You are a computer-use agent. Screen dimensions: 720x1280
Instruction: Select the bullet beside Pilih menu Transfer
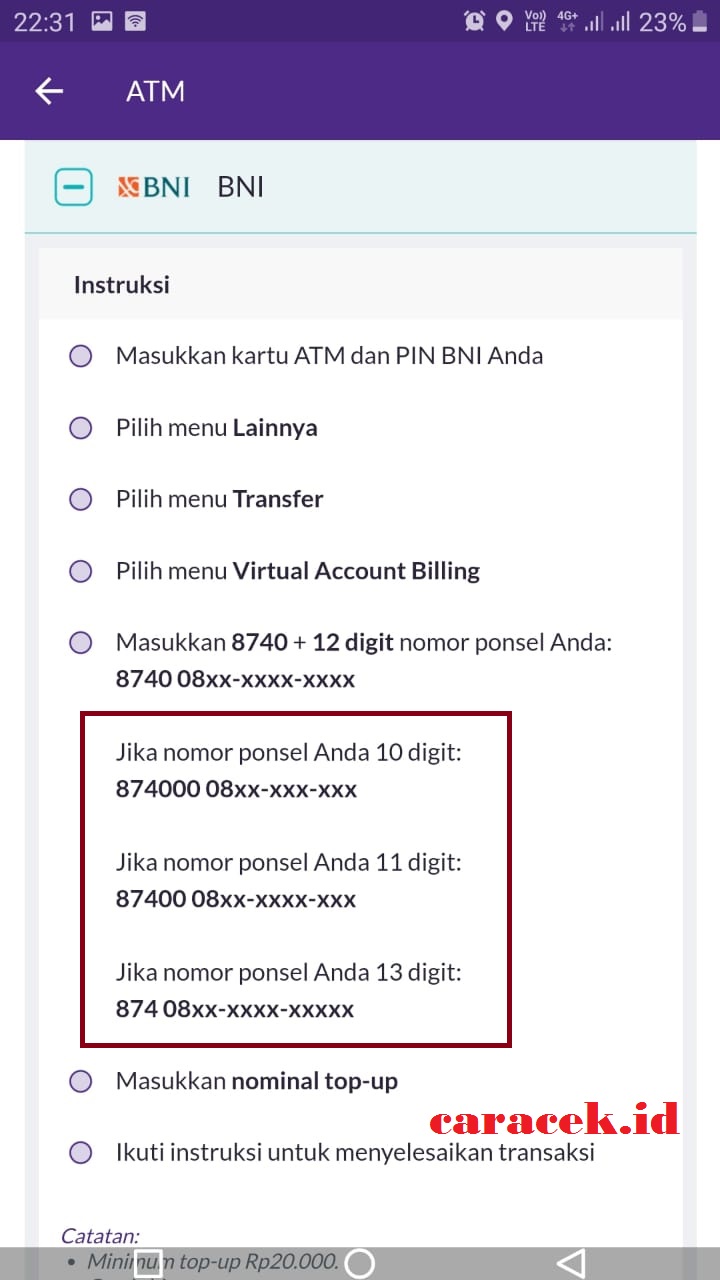click(x=81, y=499)
